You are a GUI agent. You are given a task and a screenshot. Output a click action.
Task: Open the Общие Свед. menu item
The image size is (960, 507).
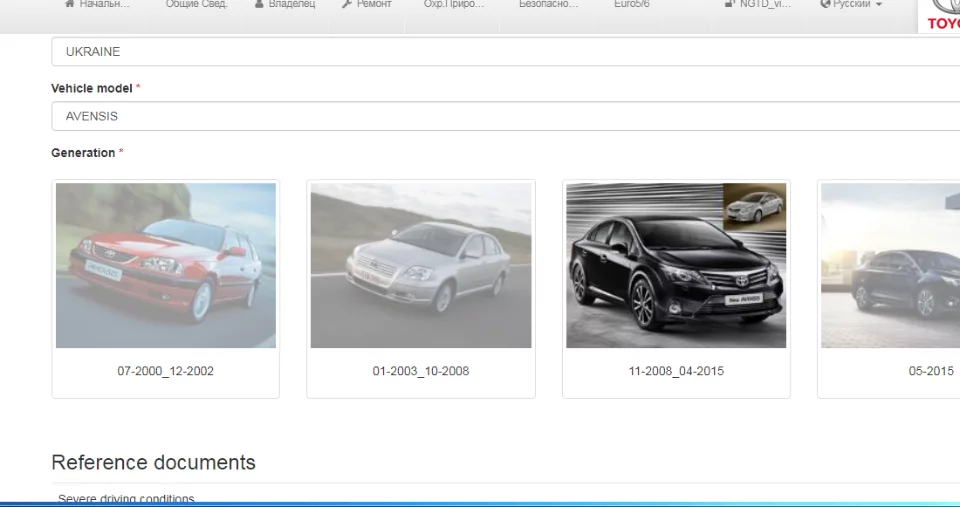pos(196,4)
